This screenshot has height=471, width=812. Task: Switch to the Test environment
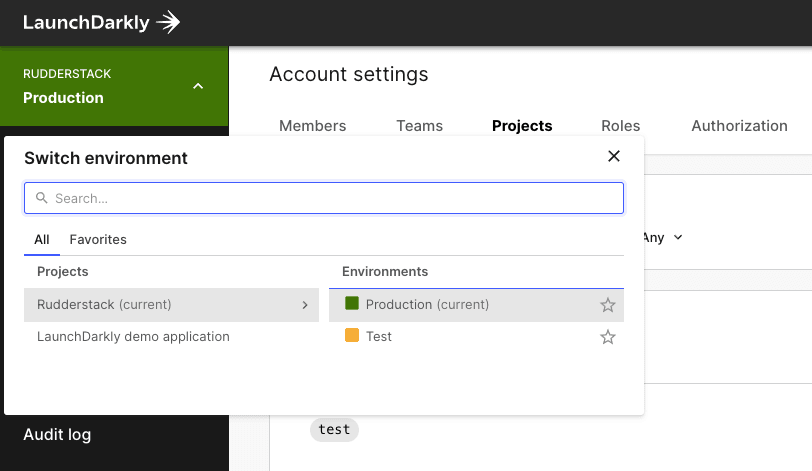point(476,337)
